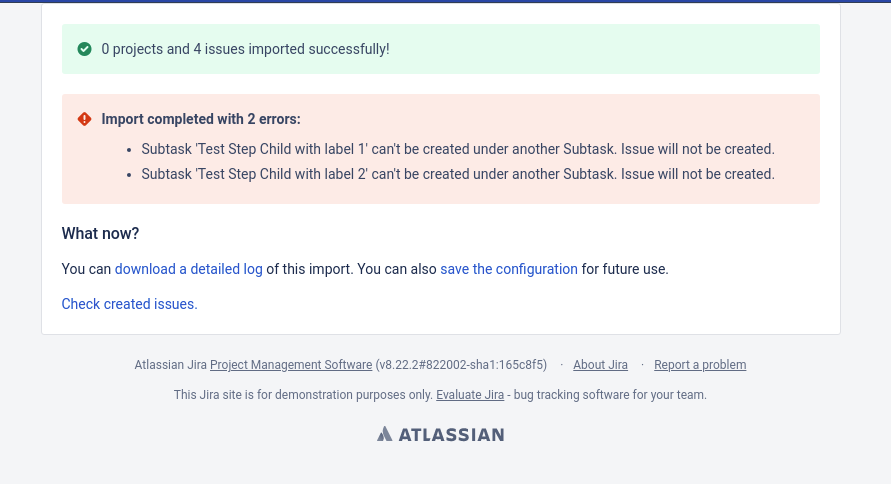Viewport: 891px width, 484px height.
Task: Open the Project Management Software footer link
Action: [x=291, y=365]
